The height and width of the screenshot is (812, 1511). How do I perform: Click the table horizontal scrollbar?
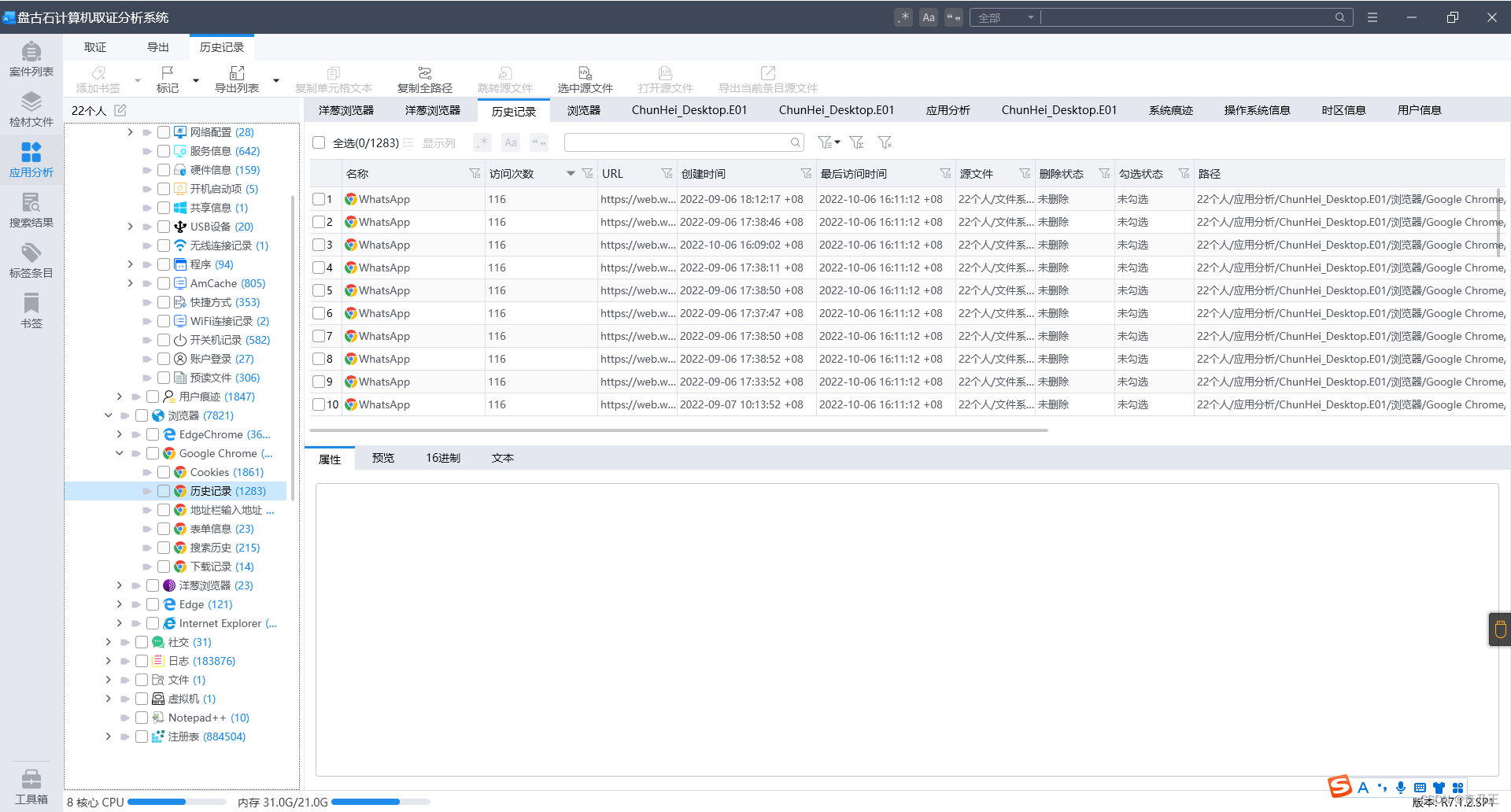(x=678, y=430)
